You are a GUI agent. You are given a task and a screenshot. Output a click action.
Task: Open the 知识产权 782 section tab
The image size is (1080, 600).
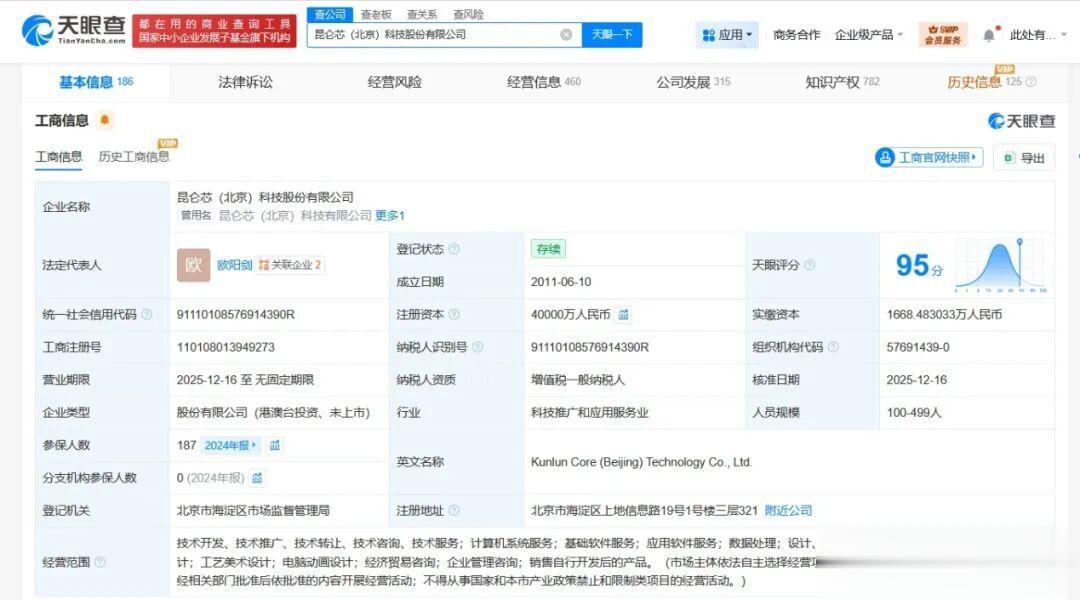point(842,83)
